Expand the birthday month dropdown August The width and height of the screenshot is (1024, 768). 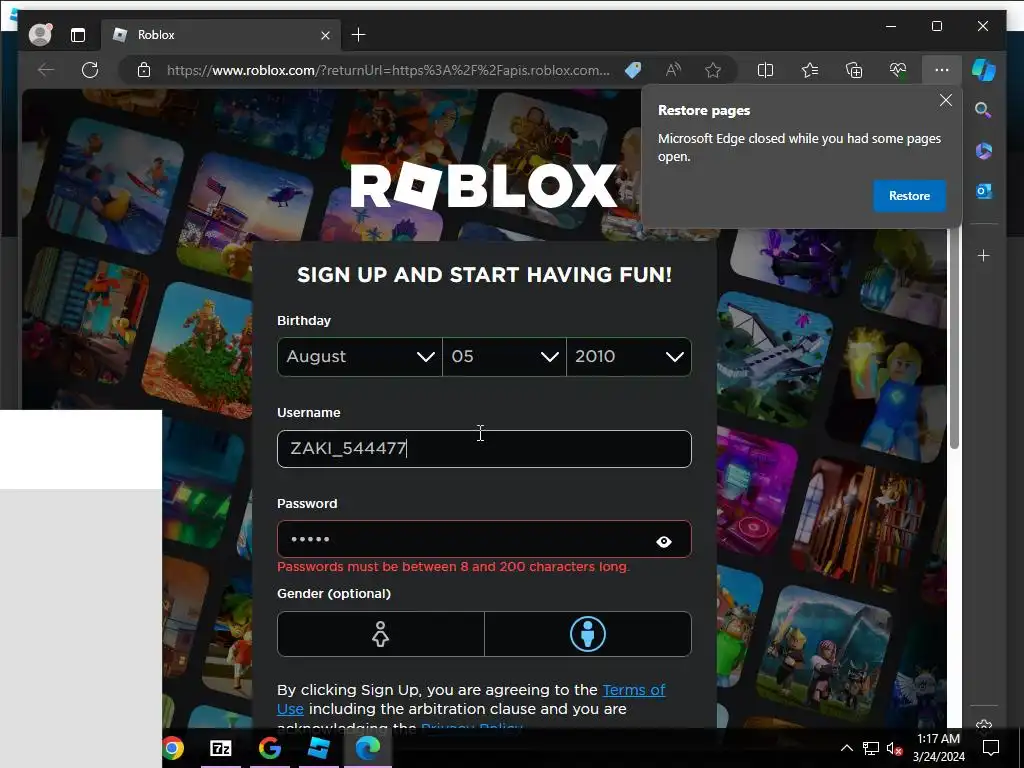(360, 357)
